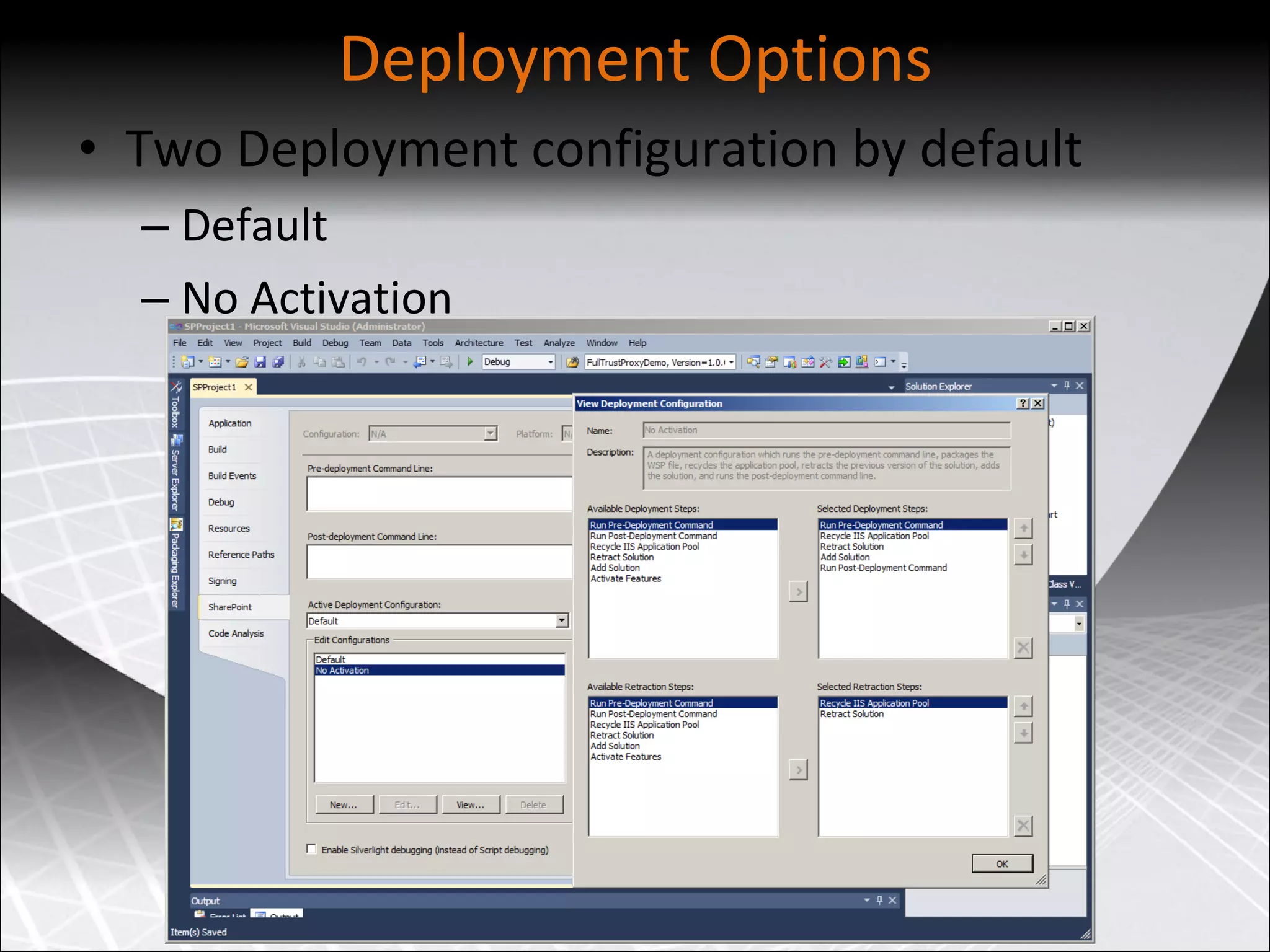Open the Server Explorer side tab
The image size is (1270, 952).
pos(176,472)
